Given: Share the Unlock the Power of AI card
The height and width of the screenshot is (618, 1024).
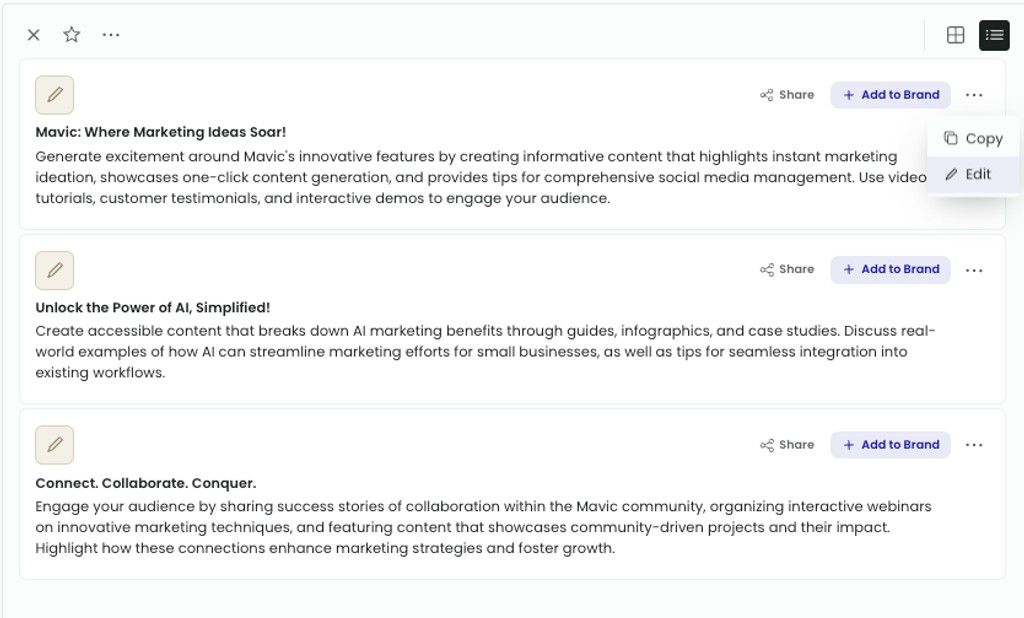Looking at the screenshot, I should [787, 269].
